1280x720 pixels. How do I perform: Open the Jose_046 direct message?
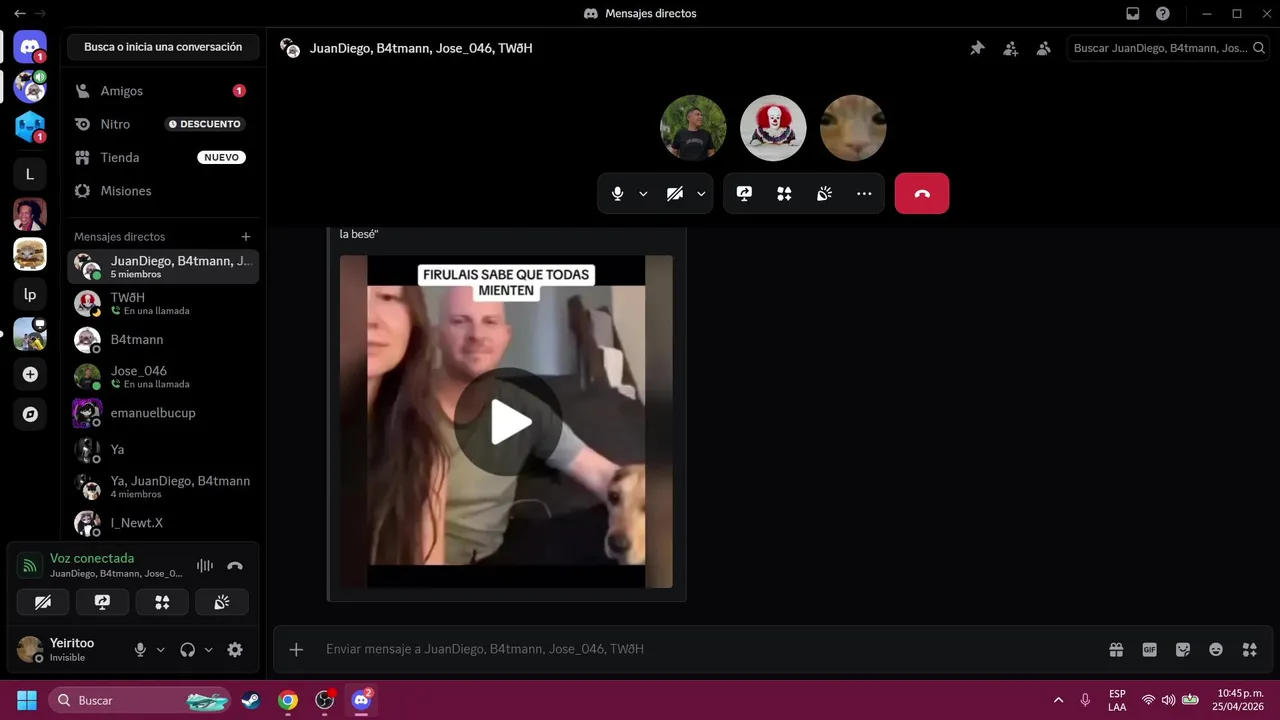pyautogui.click(x=163, y=376)
